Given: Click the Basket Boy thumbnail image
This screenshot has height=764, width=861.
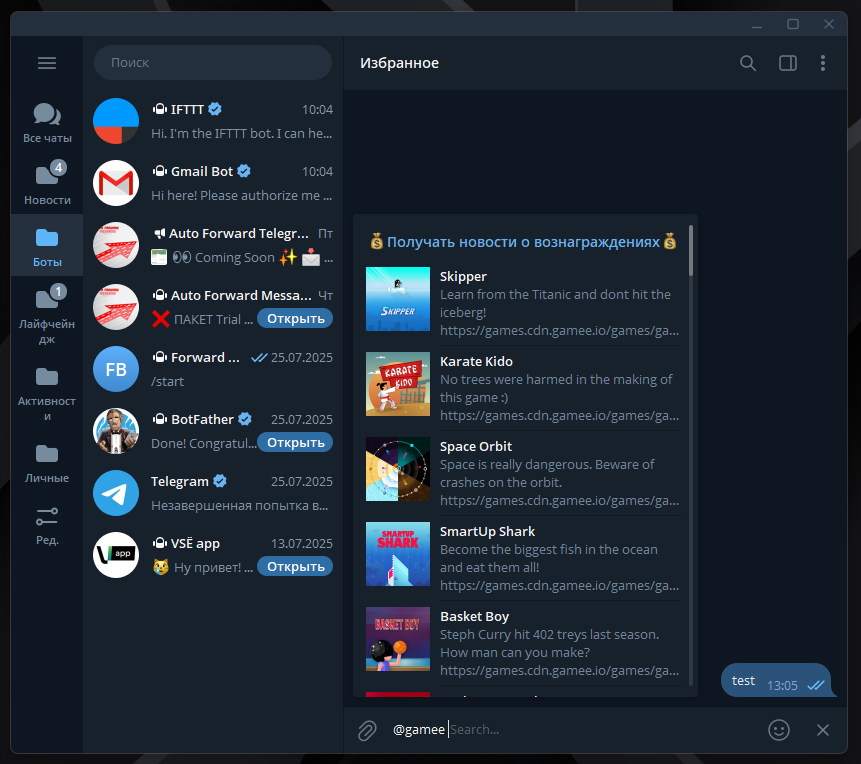Looking at the screenshot, I should pyautogui.click(x=398, y=639).
